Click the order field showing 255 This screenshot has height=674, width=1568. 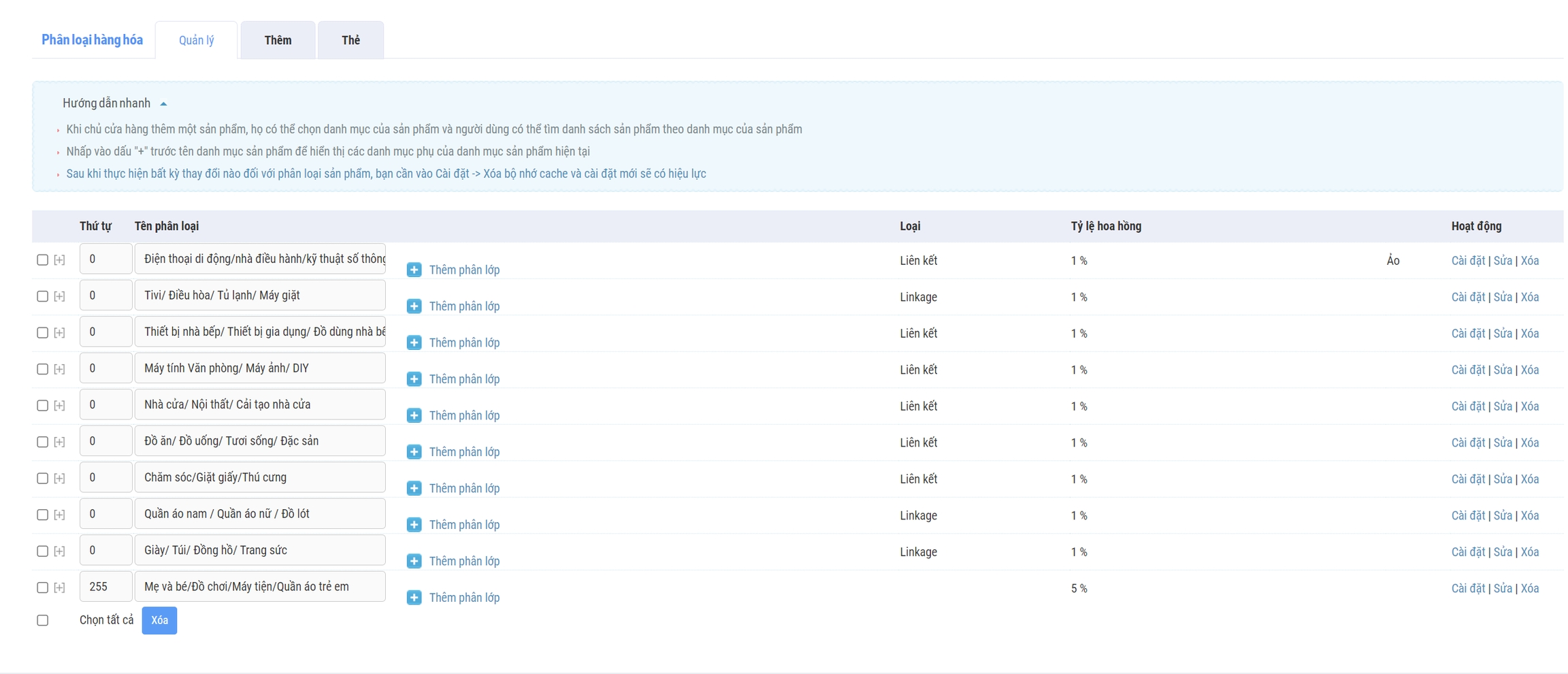[x=105, y=587]
